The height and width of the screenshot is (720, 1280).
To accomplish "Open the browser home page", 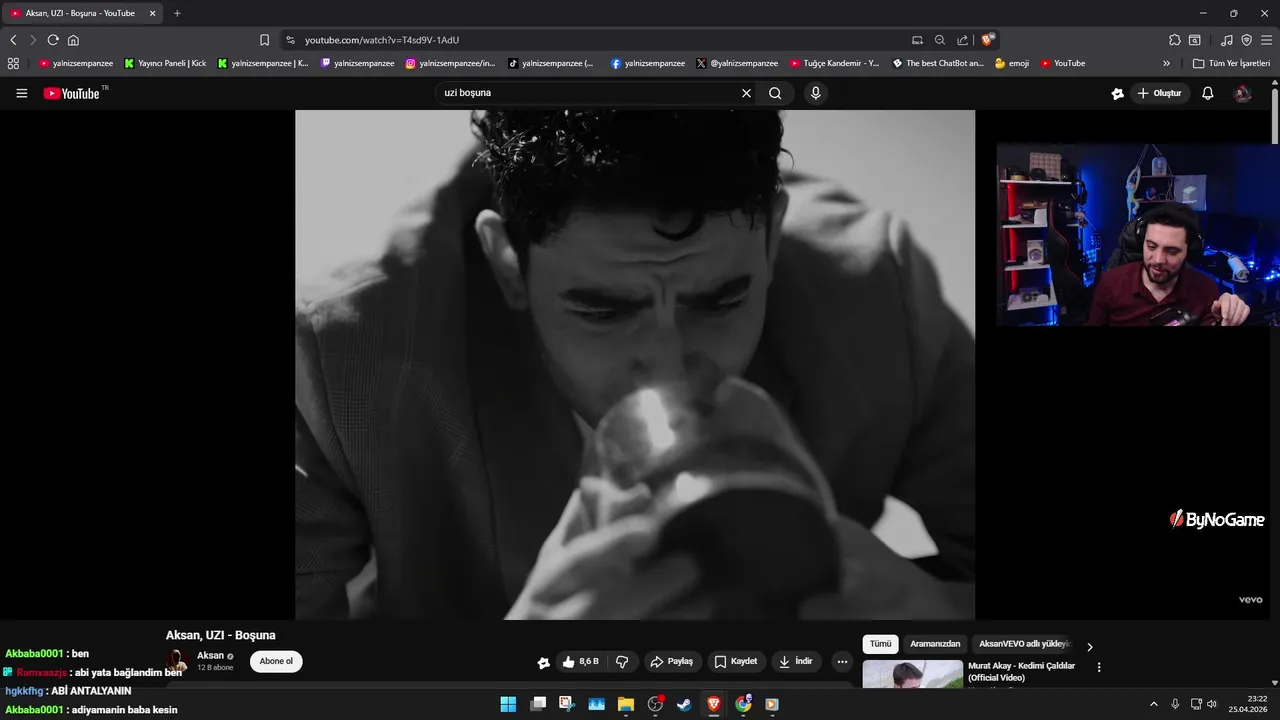I will [73, 40].
